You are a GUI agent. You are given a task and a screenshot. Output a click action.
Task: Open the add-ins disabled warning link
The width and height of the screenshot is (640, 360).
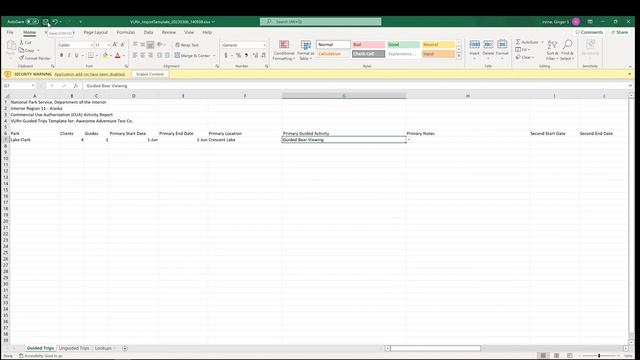[89, 74]
